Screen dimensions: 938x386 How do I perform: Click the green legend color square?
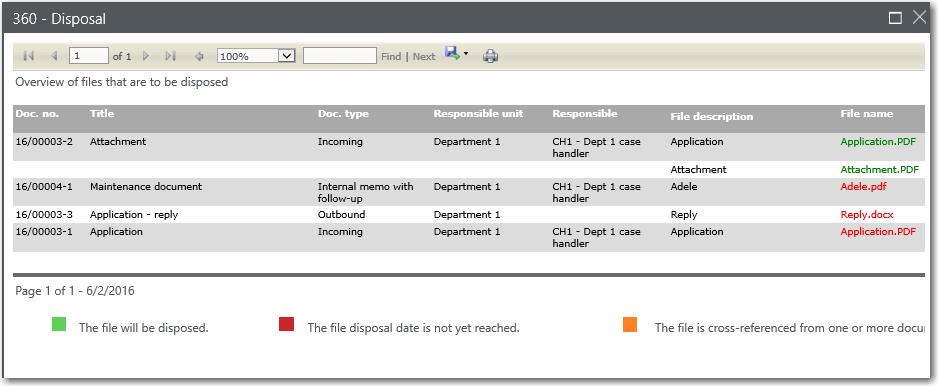(x=59, y=324)
